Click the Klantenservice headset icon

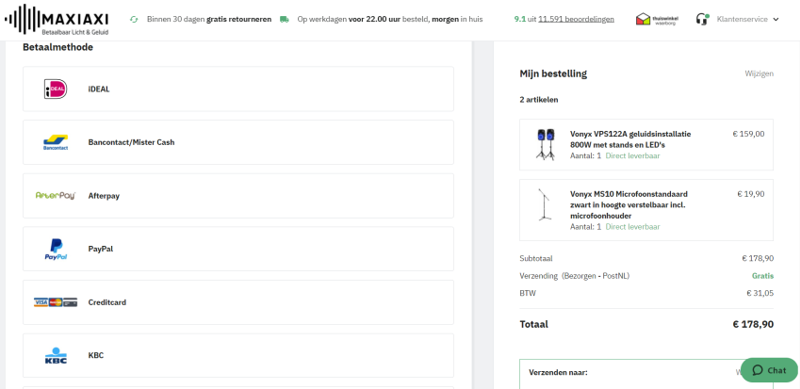tap(703, 19)
